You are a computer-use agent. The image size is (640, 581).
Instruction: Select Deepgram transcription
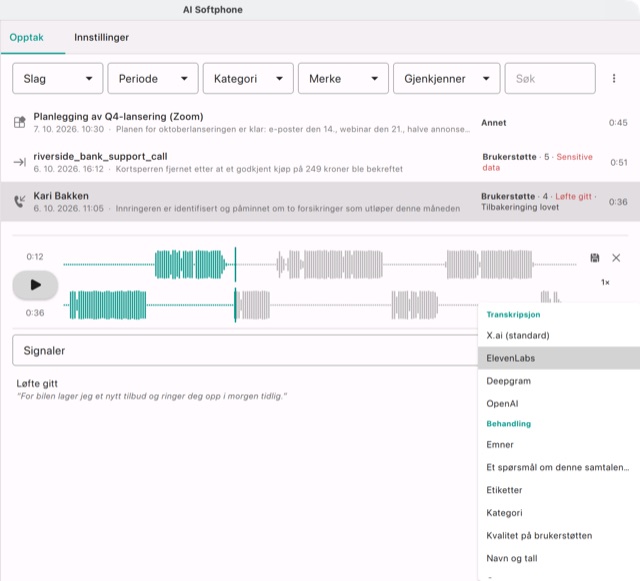click(x=559, y=381)
